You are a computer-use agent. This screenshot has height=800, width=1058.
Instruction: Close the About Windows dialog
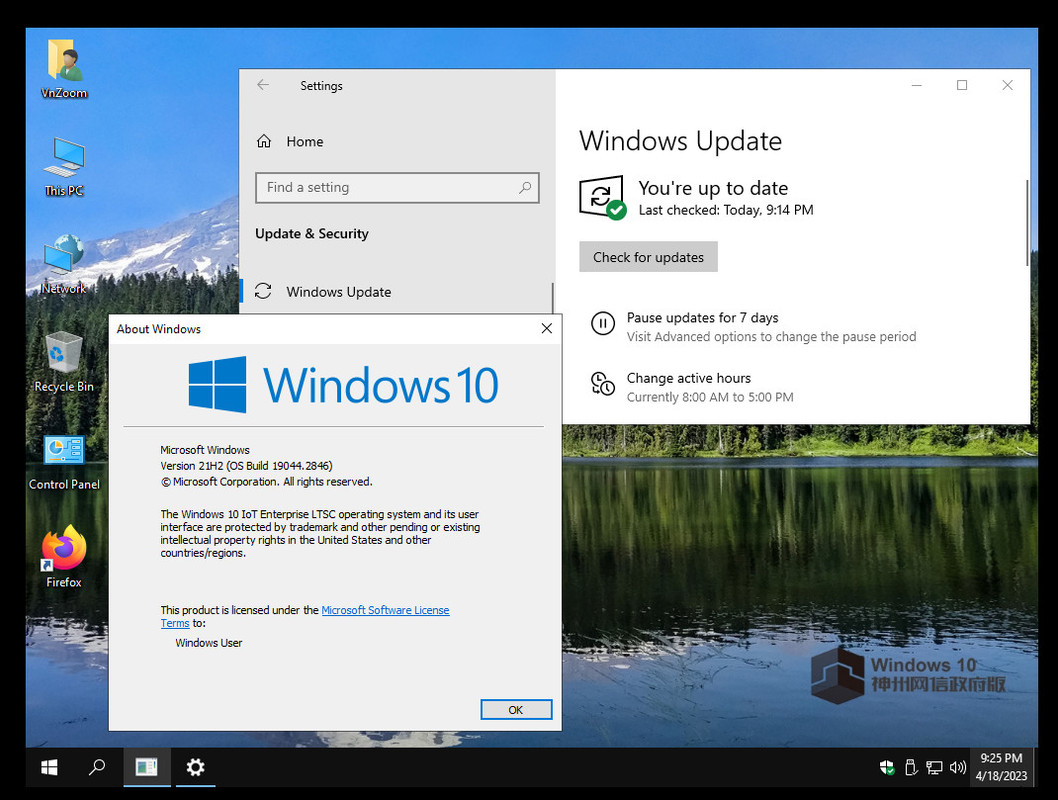547,328
